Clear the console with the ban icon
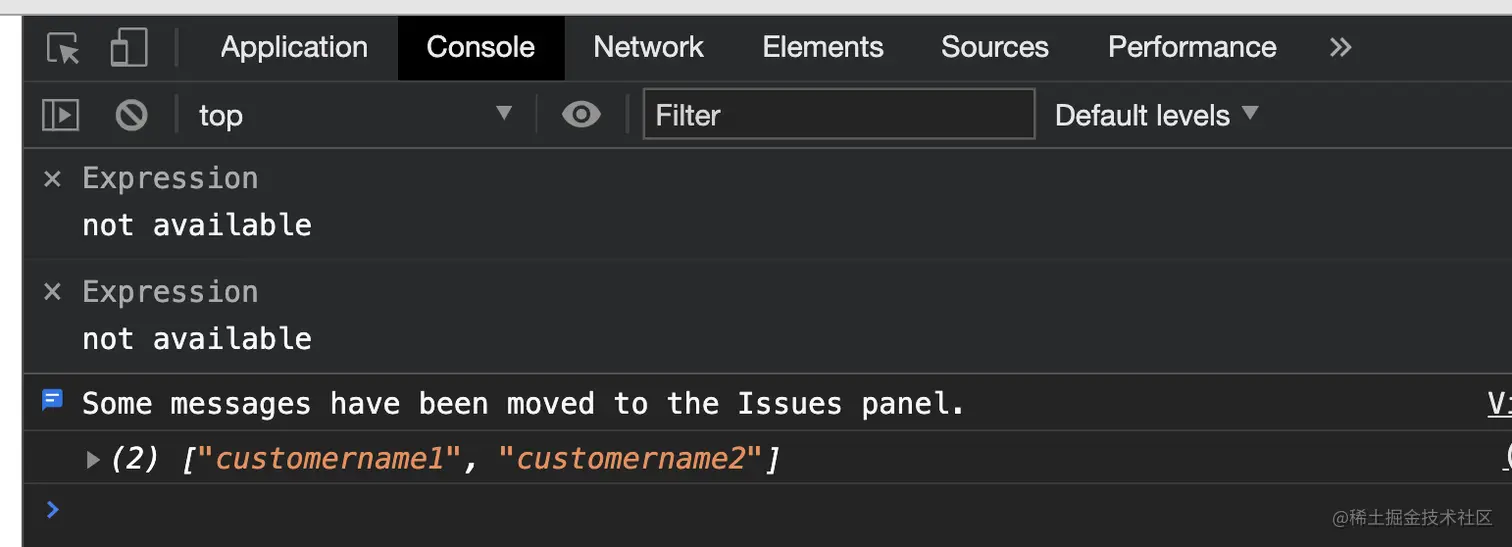 131,115
